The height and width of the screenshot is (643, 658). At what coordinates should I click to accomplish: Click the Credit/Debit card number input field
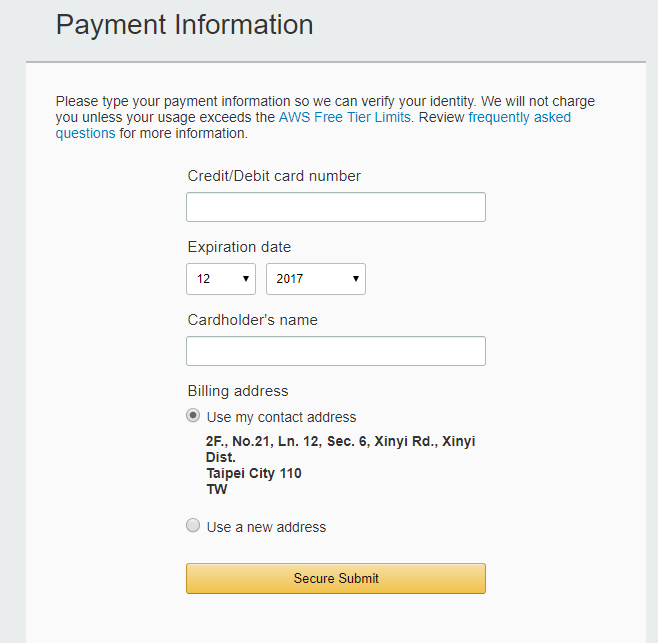pyautogui.click(x=335, y=207)
